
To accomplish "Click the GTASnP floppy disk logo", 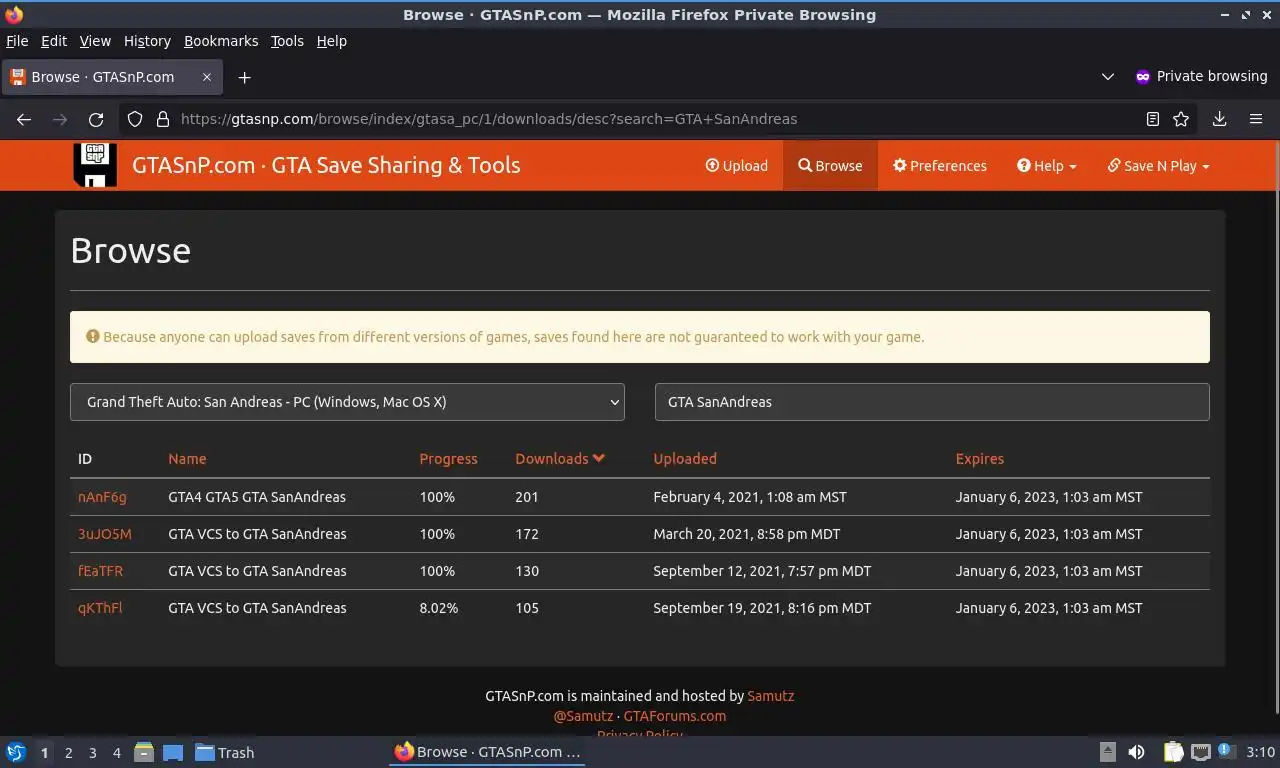I will [x=95, y=165].
